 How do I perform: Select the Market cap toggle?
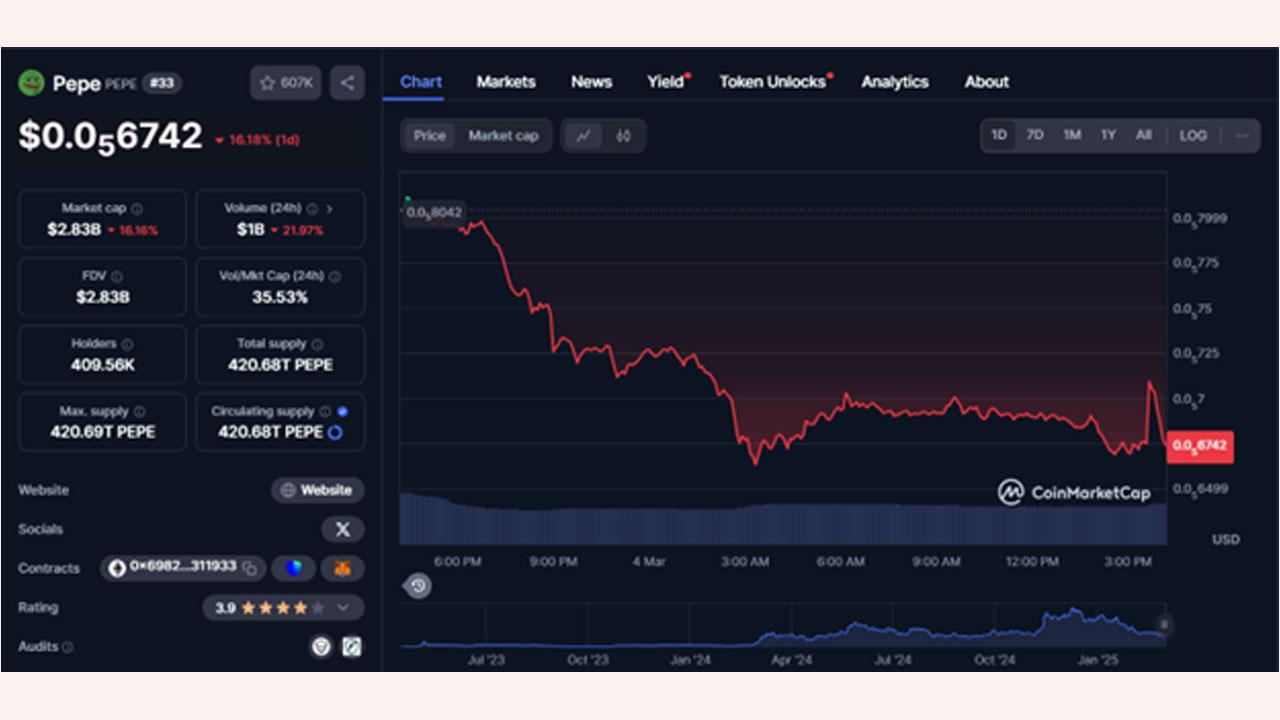503,136
